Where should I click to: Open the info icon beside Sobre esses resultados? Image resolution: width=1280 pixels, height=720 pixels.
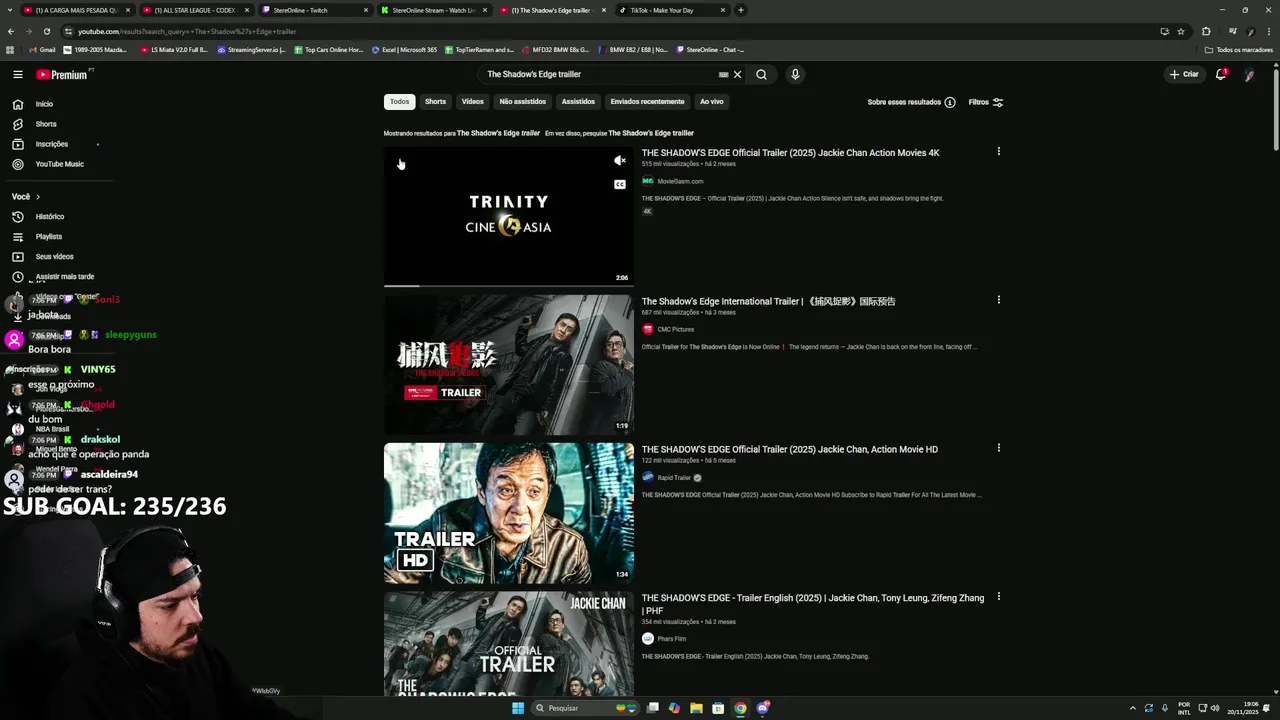[950, 102]
